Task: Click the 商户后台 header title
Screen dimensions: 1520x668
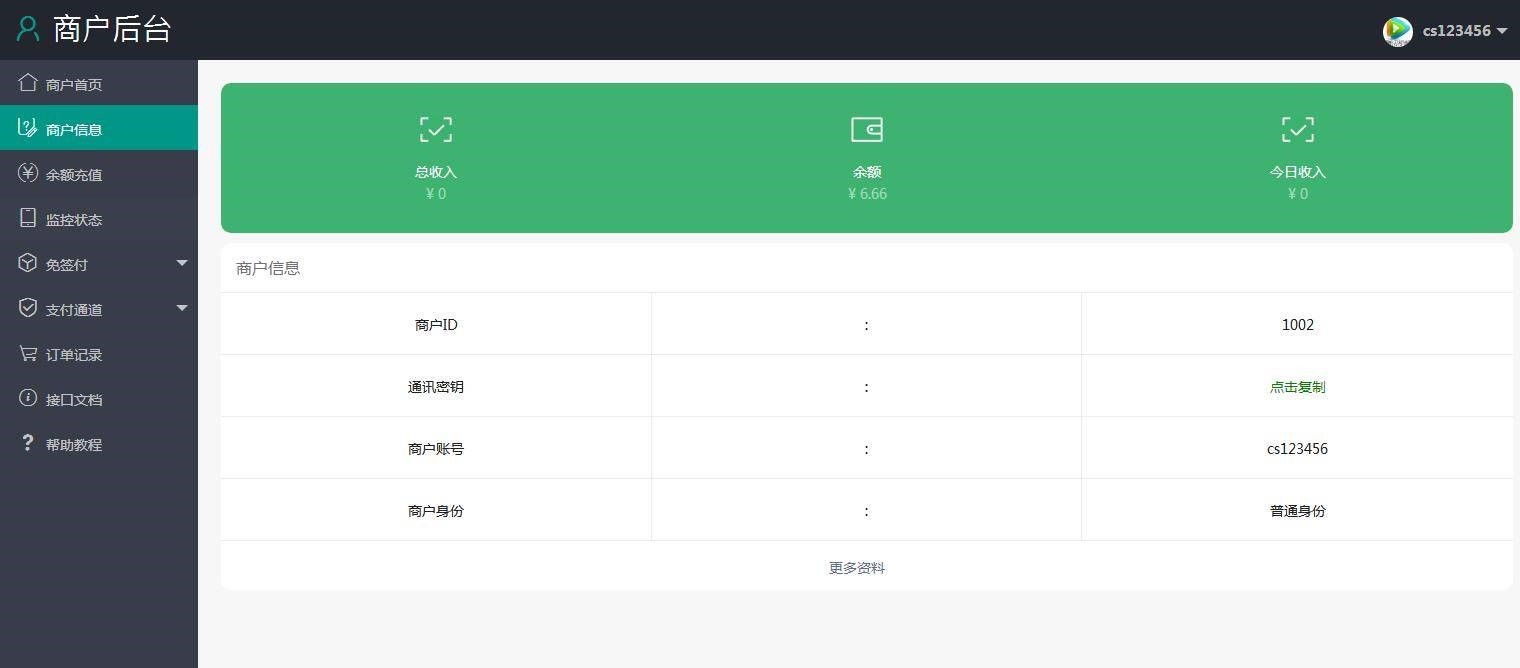Action: 112,28
